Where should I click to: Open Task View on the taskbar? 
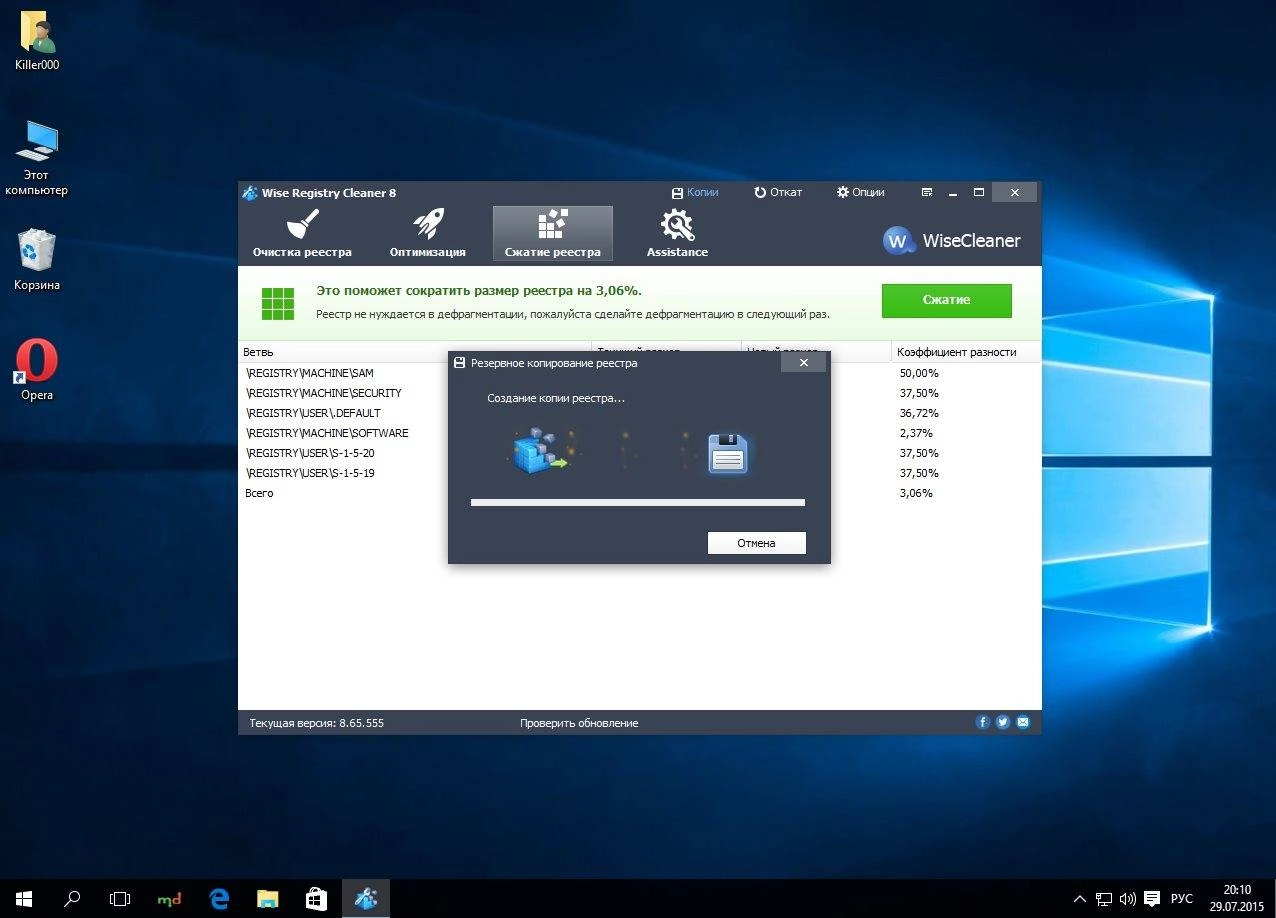120,899
